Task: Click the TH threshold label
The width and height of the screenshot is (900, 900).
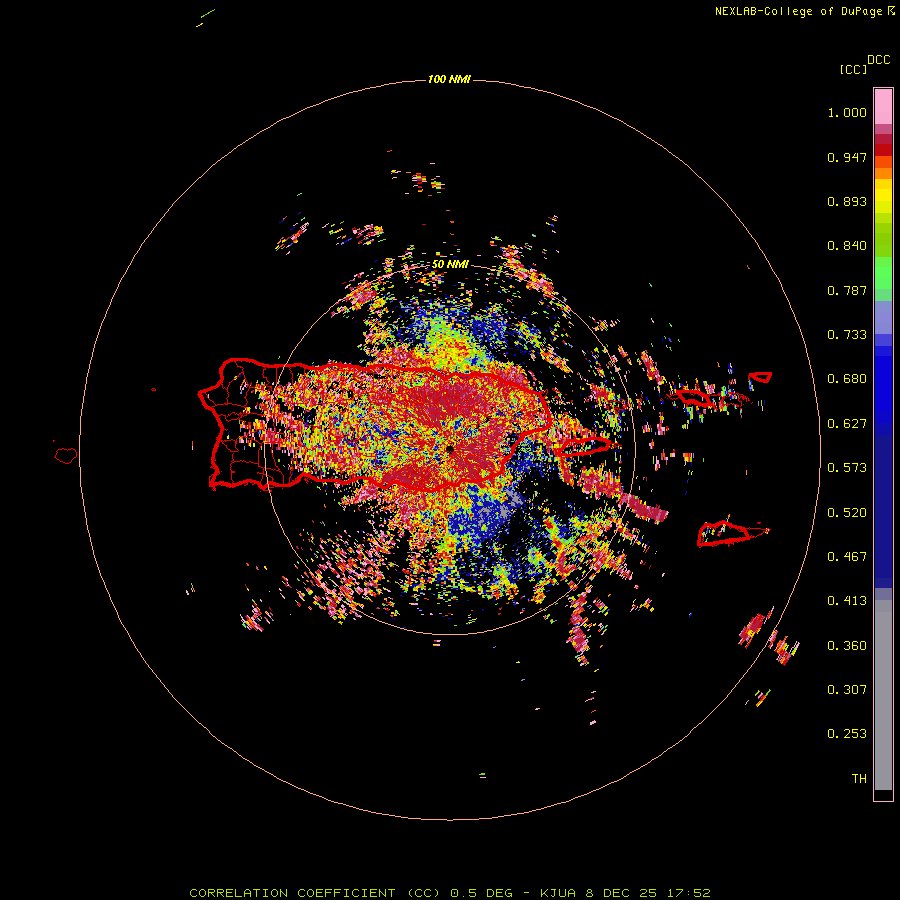Action: tap(859, 779)
